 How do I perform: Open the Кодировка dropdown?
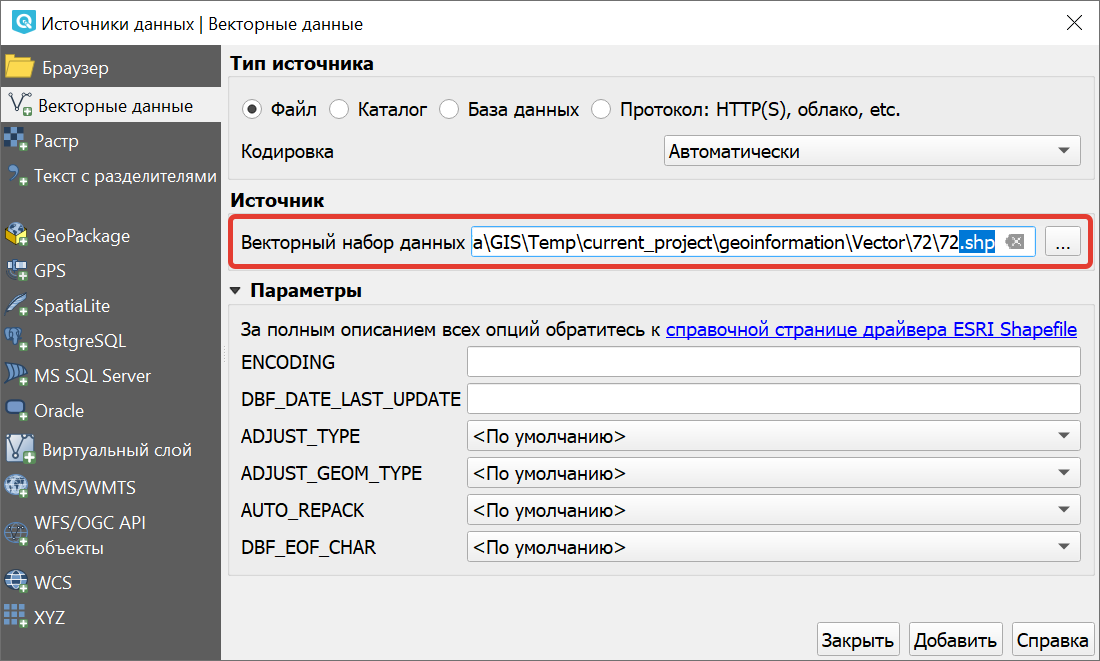click(x=872, y=151)
